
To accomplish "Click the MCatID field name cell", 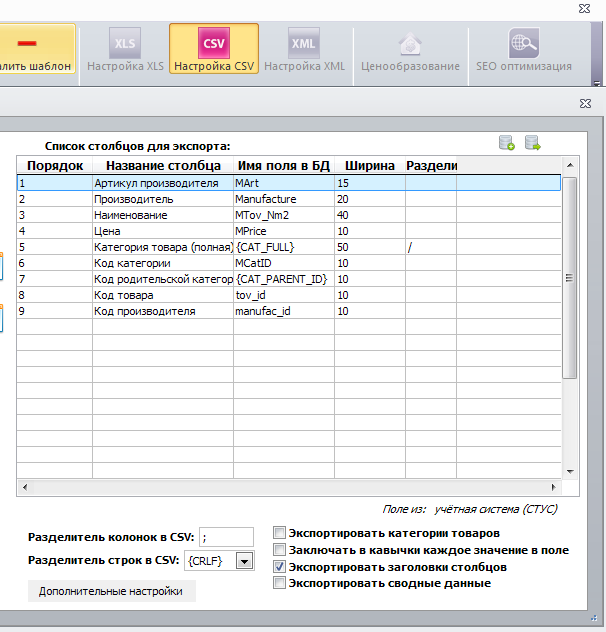I will coord(284,263).
